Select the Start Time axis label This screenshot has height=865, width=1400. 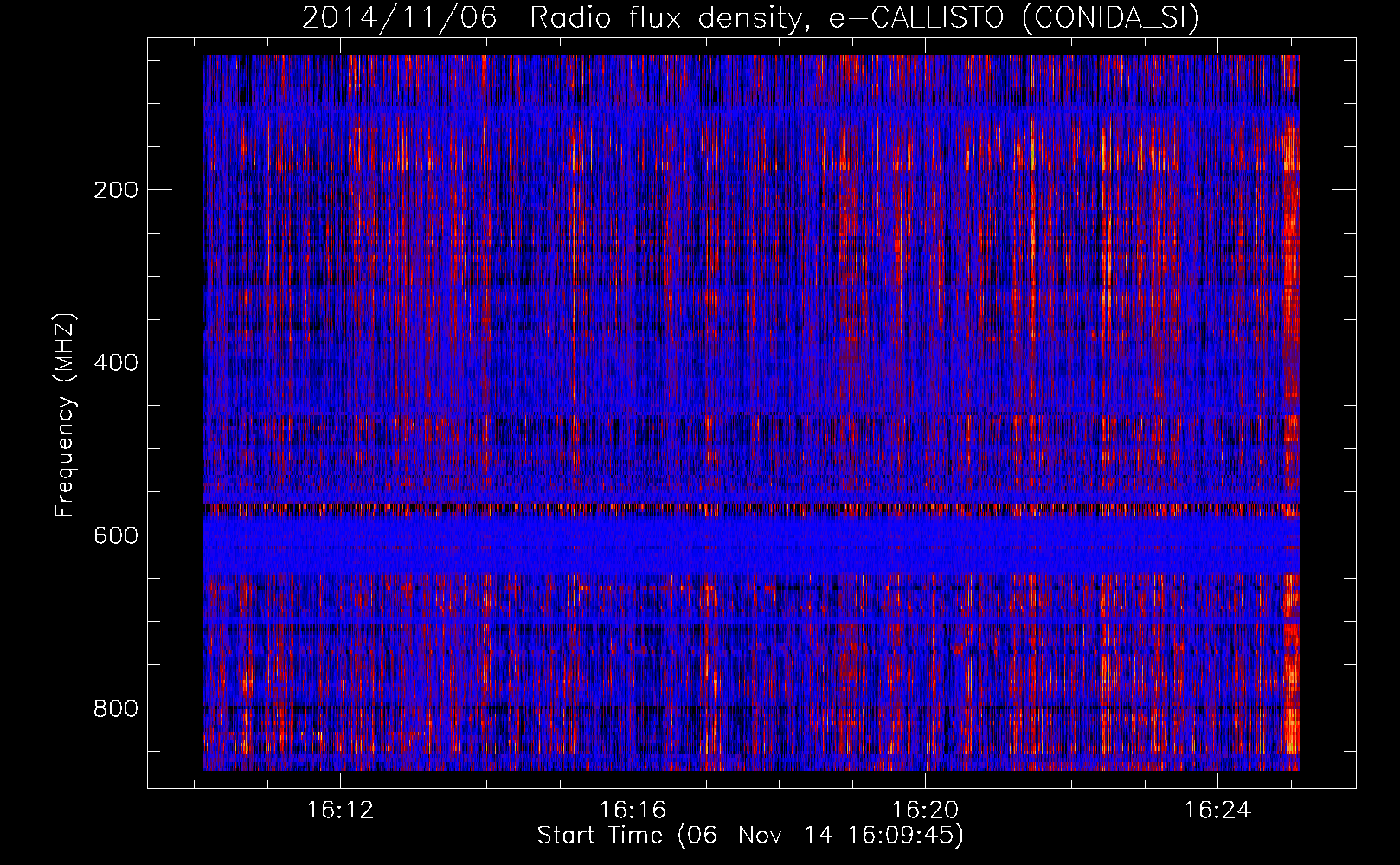pos(750,836)
